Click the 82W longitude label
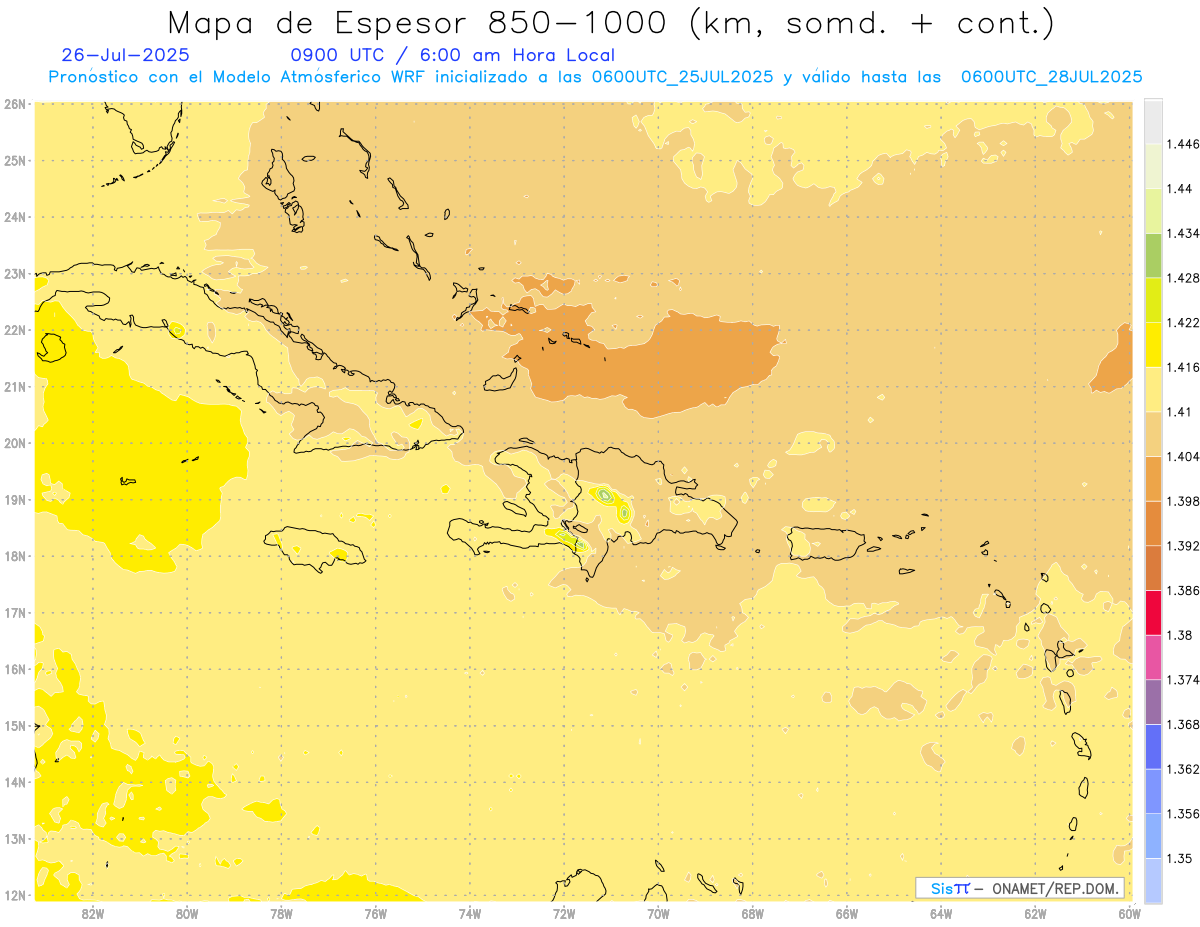Image resolution: width=1200 pixels, height=927 pixels. pos(93,913)
